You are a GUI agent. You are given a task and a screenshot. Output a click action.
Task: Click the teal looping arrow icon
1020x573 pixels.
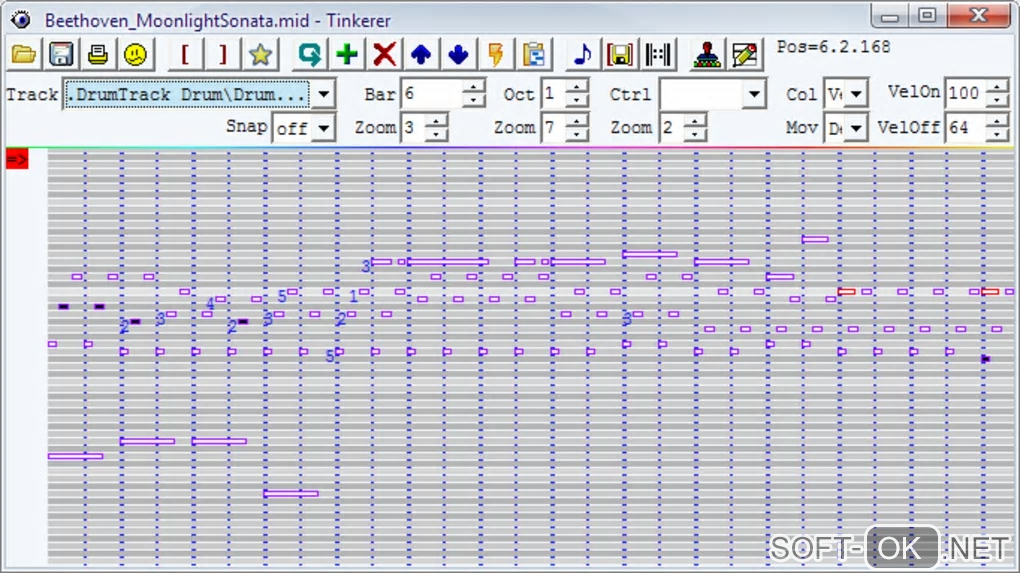point(310,55)
